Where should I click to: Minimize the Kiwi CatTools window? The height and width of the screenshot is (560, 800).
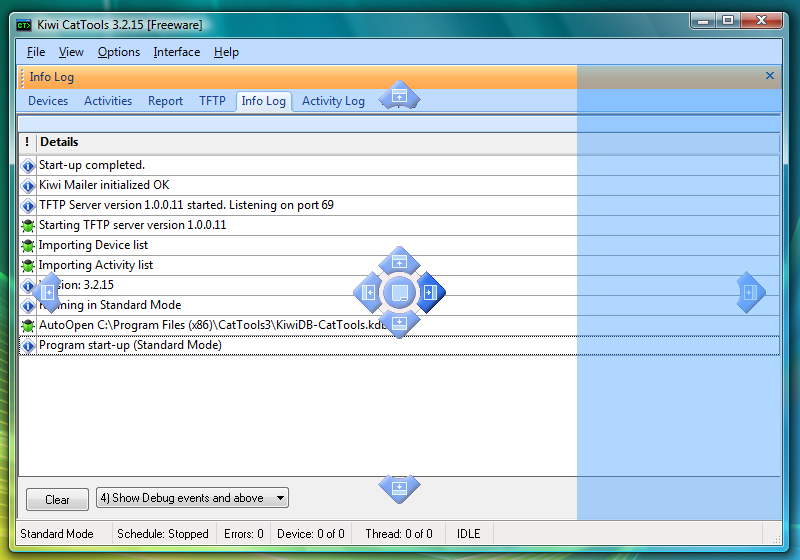click(703, 21)
